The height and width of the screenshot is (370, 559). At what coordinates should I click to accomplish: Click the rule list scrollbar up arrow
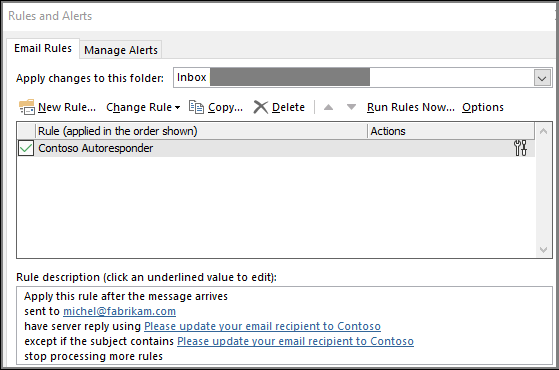pos(543,131)
